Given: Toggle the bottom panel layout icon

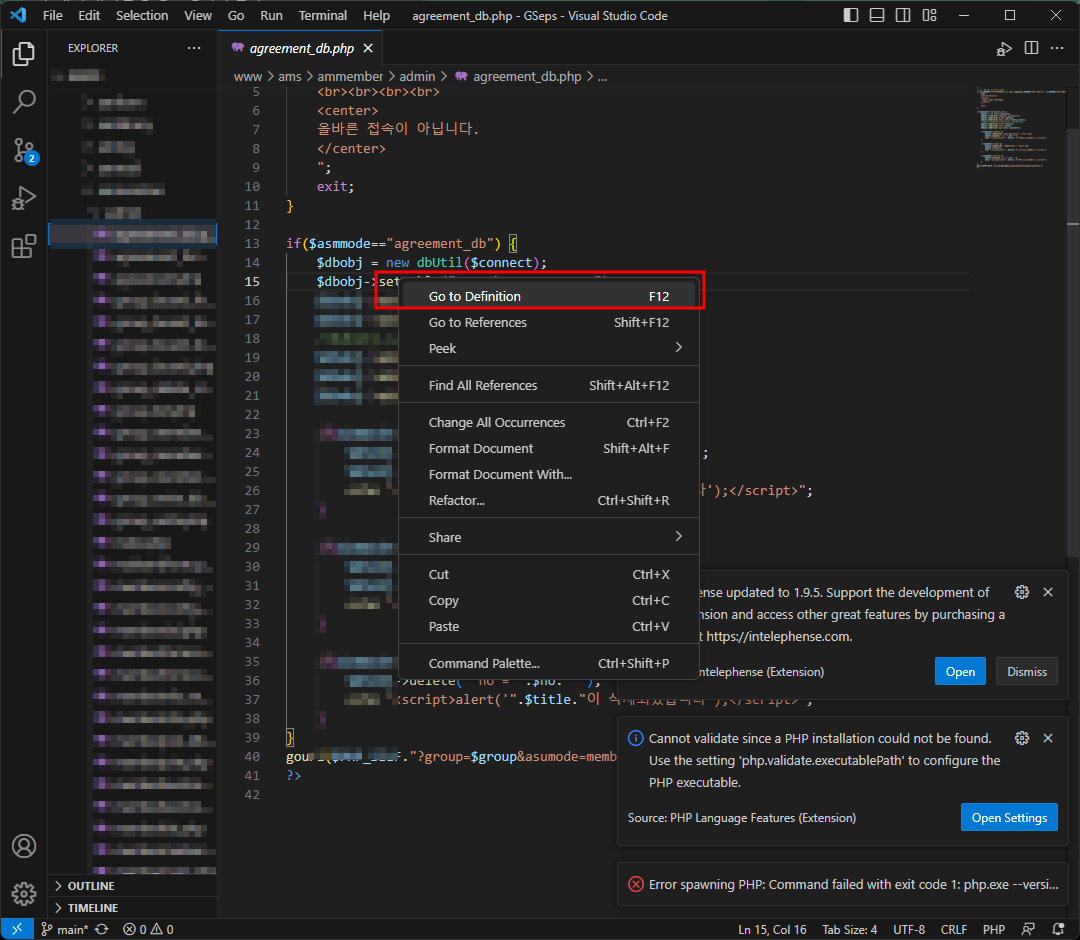Looking at the screenshot, I should (877, 15).
